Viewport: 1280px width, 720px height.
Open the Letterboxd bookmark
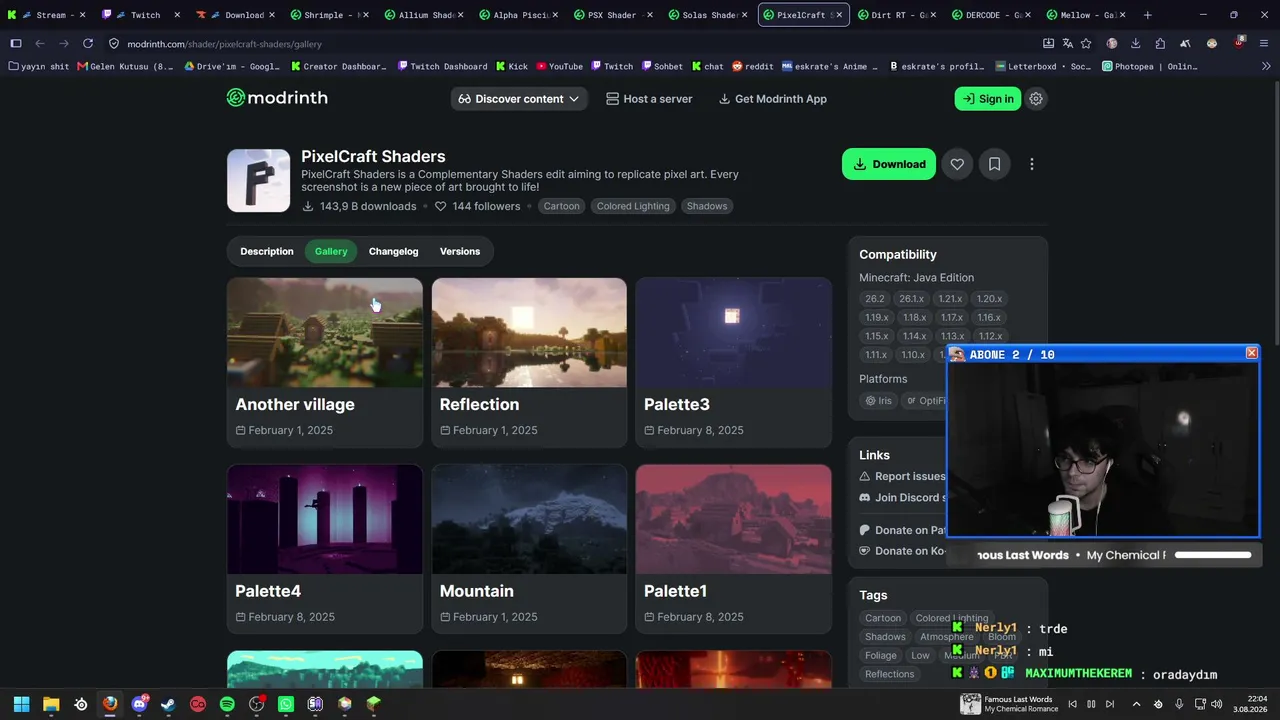pos(1044,66)
